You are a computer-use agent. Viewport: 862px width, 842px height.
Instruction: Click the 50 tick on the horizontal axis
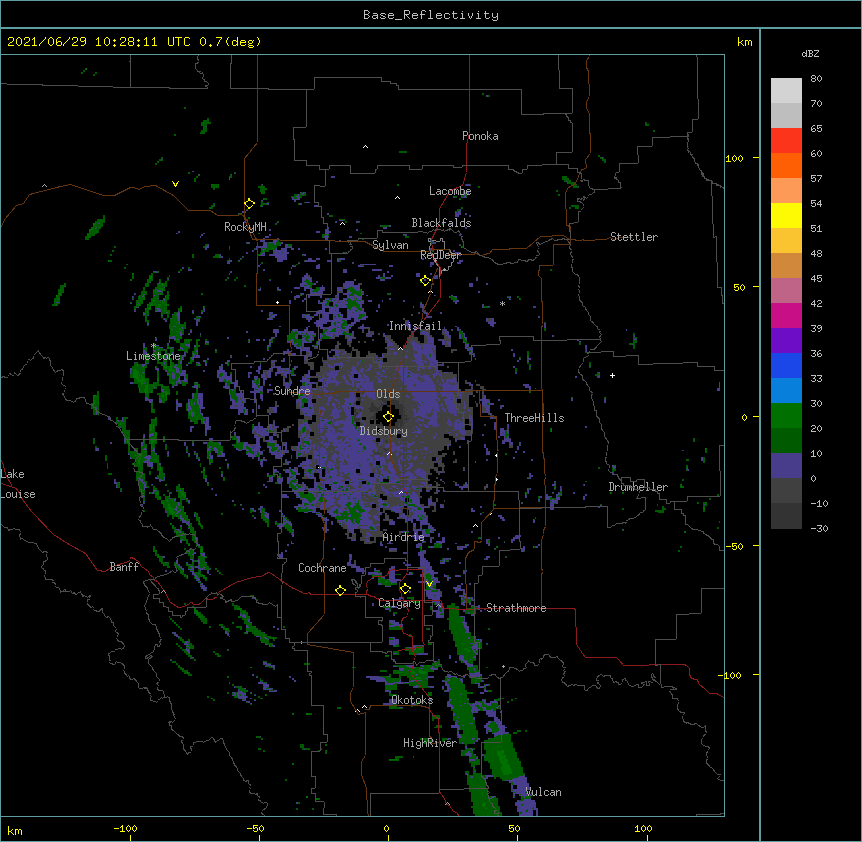pyautogui.click(x=514, y=828)
